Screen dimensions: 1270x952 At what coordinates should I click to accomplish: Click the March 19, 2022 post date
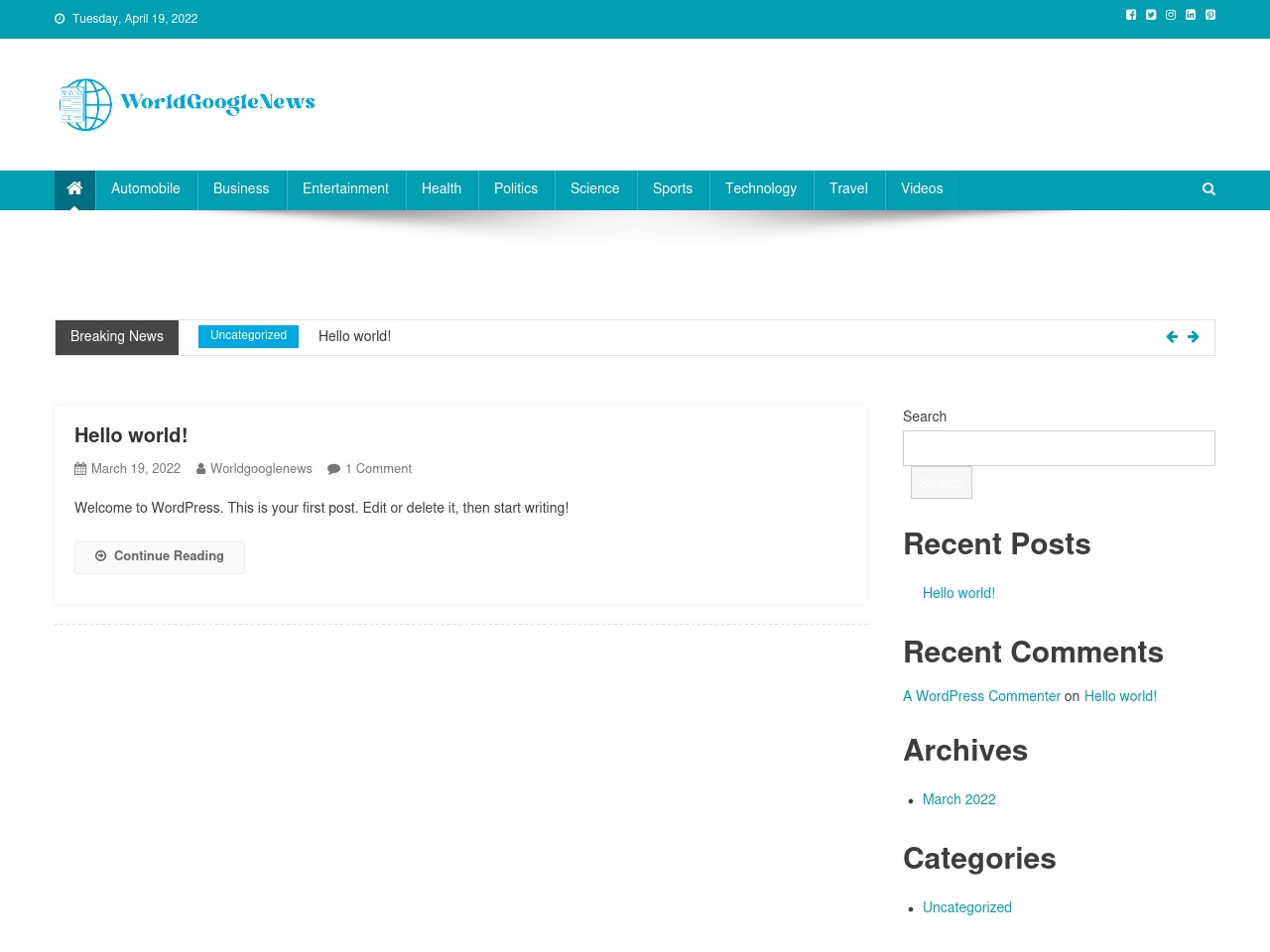coord(136,469)
